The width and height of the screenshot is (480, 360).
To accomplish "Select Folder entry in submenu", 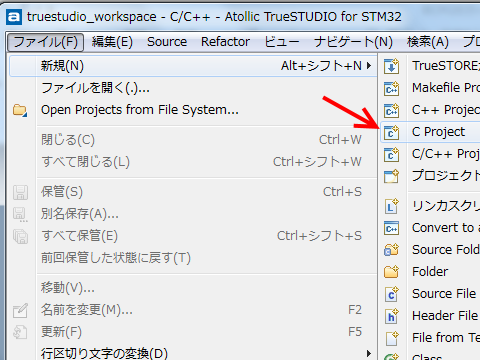I will coord(430,272).
